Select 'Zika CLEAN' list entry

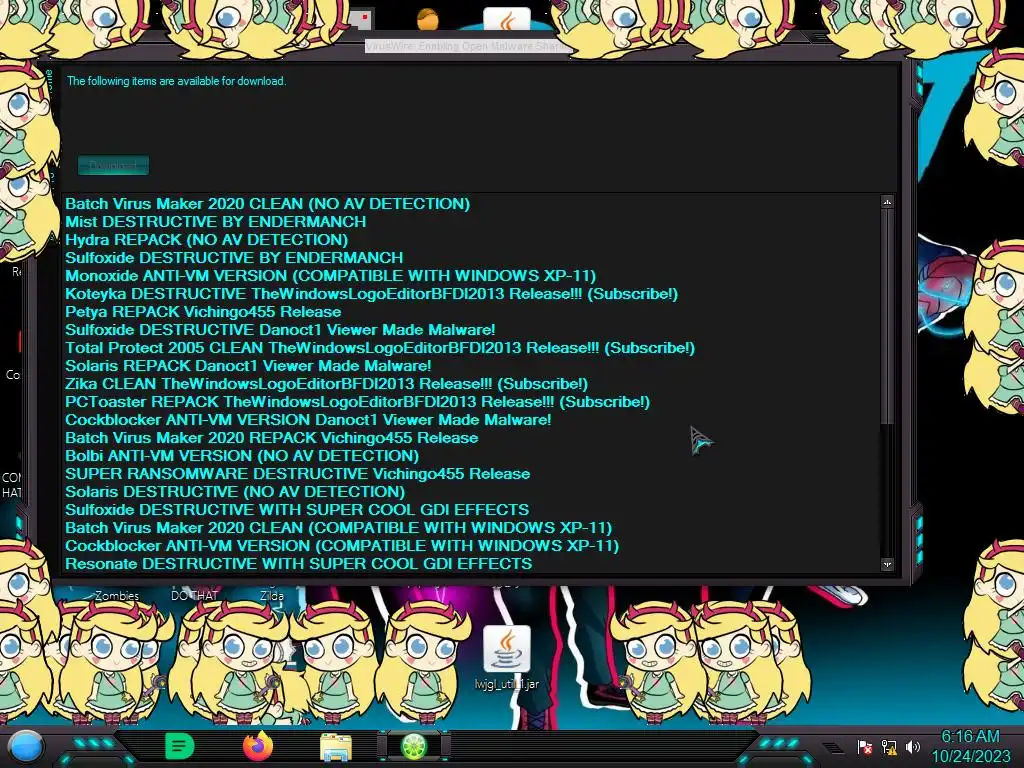327,384
